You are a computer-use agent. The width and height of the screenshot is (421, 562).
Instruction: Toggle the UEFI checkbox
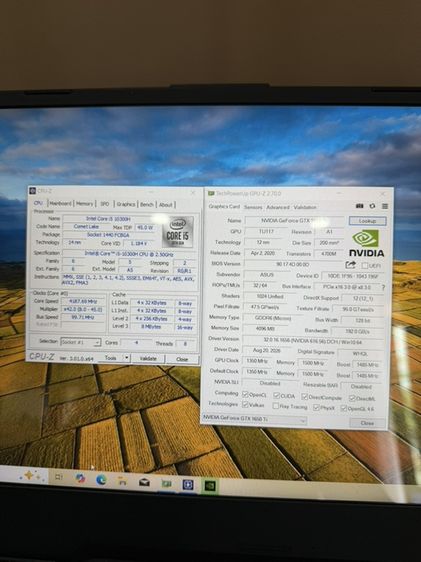tap(365, 266)
